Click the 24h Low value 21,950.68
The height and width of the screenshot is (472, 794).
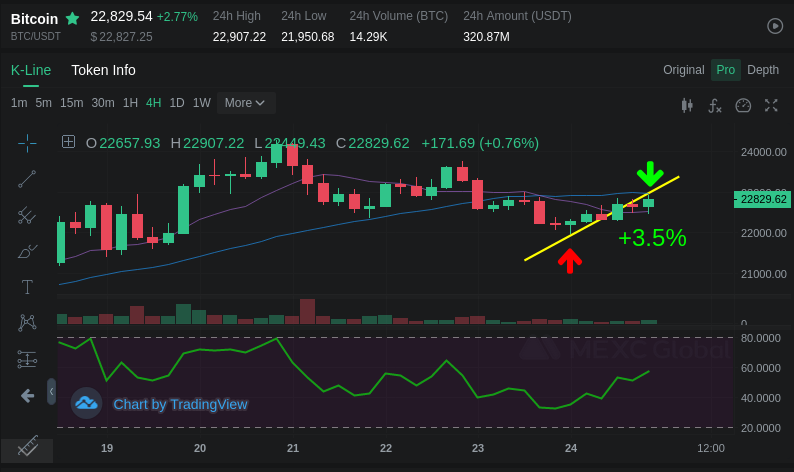[x=307, y=37]
